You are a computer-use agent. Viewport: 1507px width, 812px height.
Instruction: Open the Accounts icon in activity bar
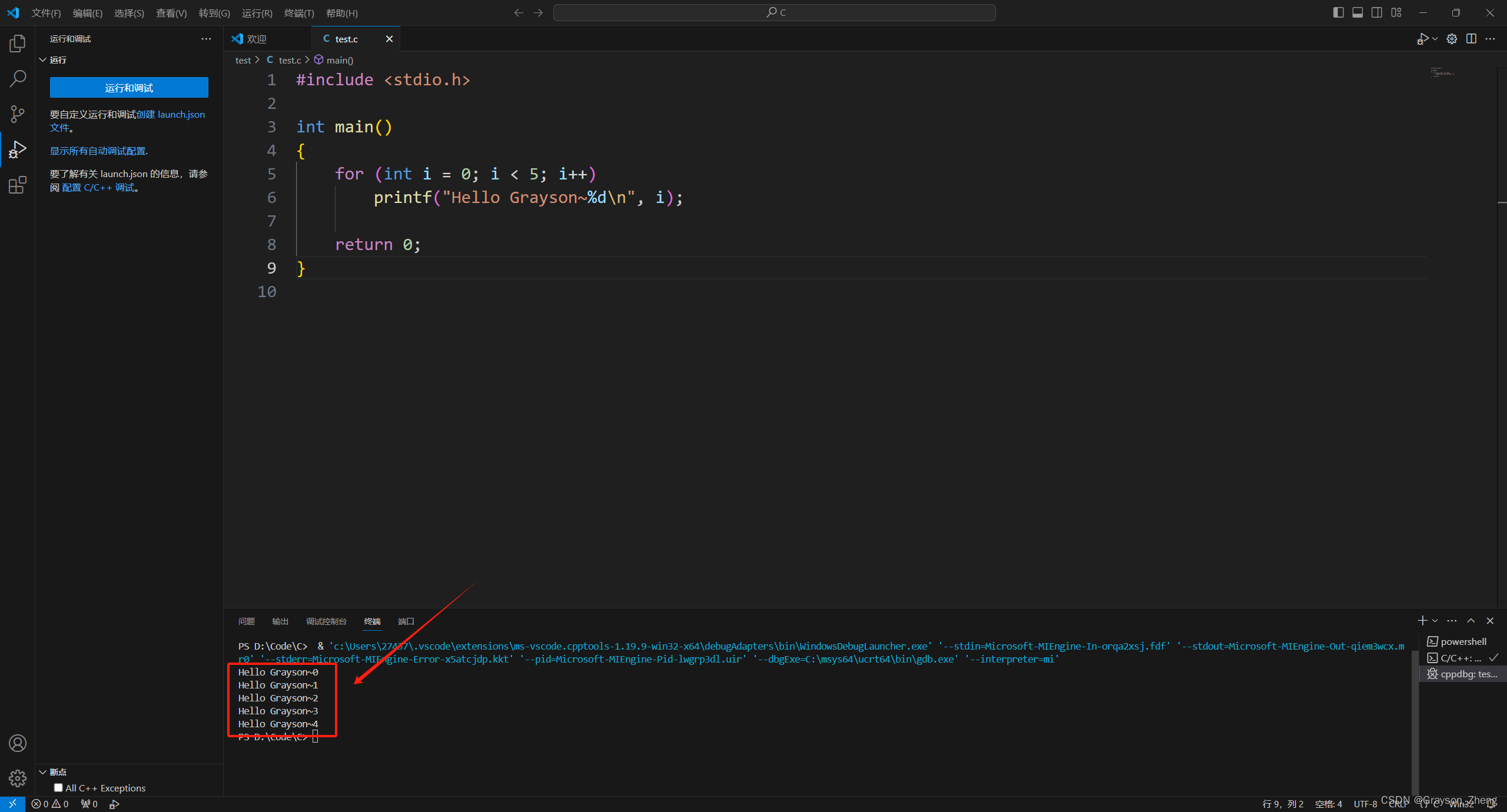(x=18, y=743)
